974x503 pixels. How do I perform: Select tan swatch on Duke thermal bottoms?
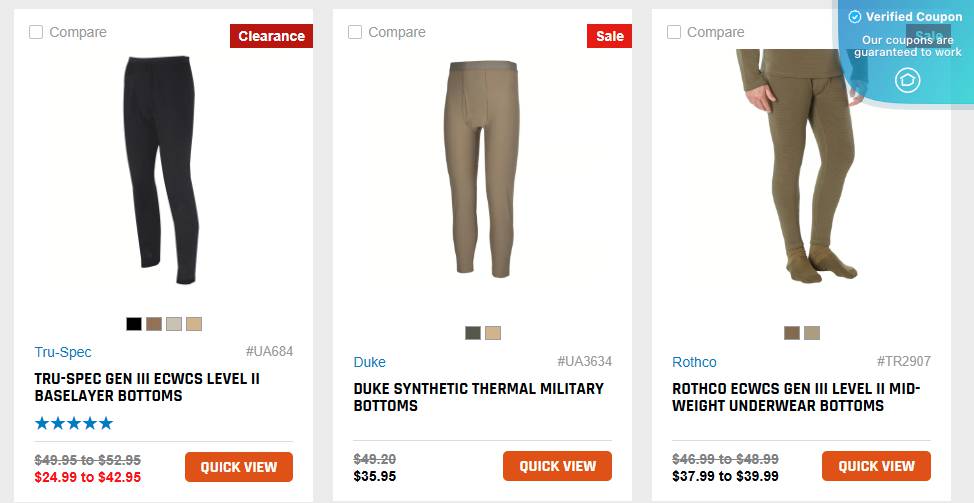(x=493, y=333)
